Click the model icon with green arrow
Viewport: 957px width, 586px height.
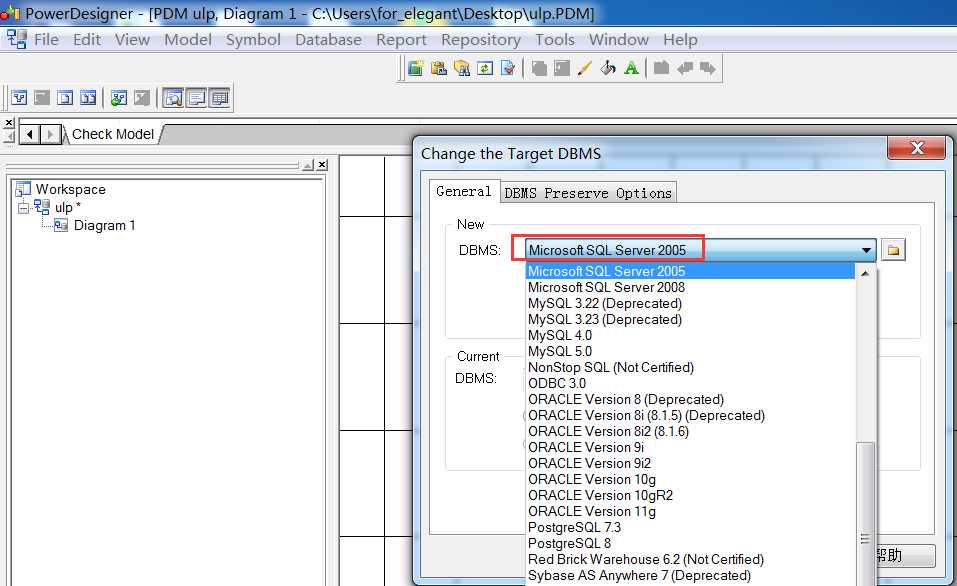tap(119, 98)
